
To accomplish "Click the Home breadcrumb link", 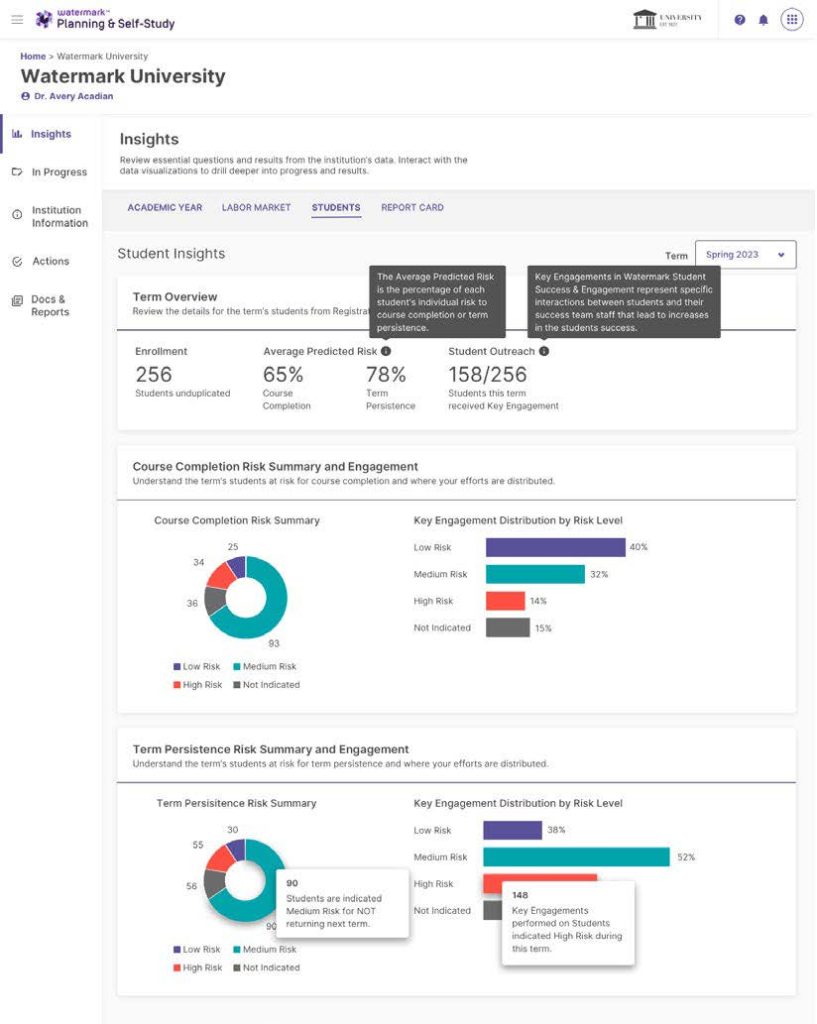I will 33,56.
